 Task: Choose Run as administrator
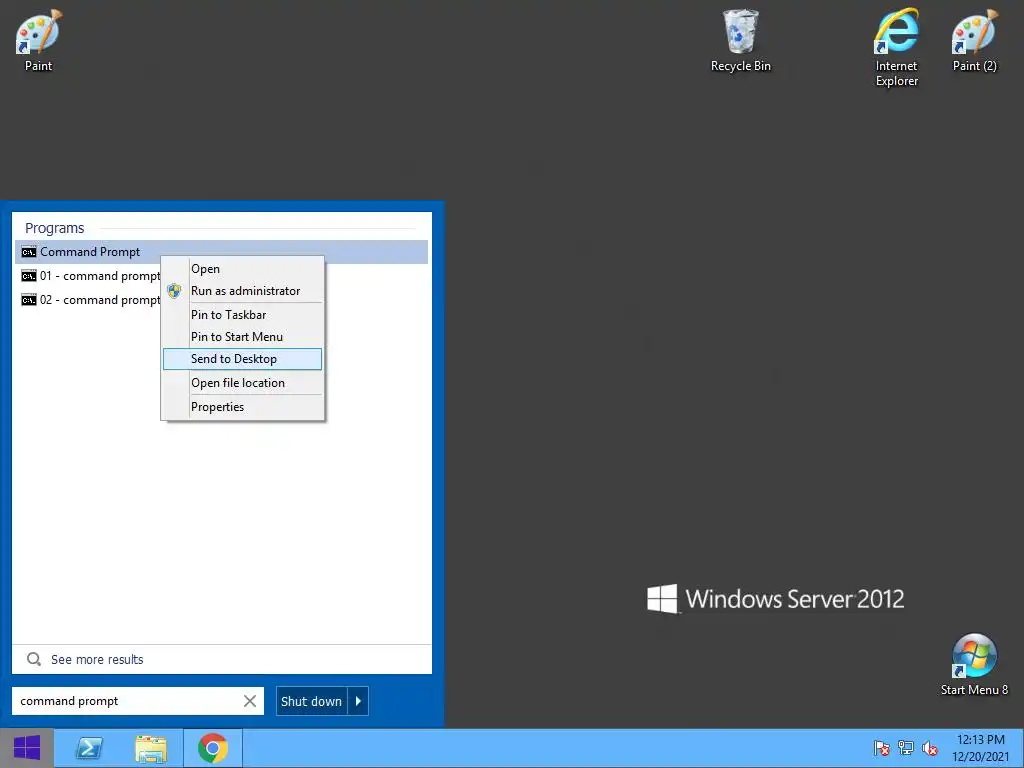[x=242, y=291]
